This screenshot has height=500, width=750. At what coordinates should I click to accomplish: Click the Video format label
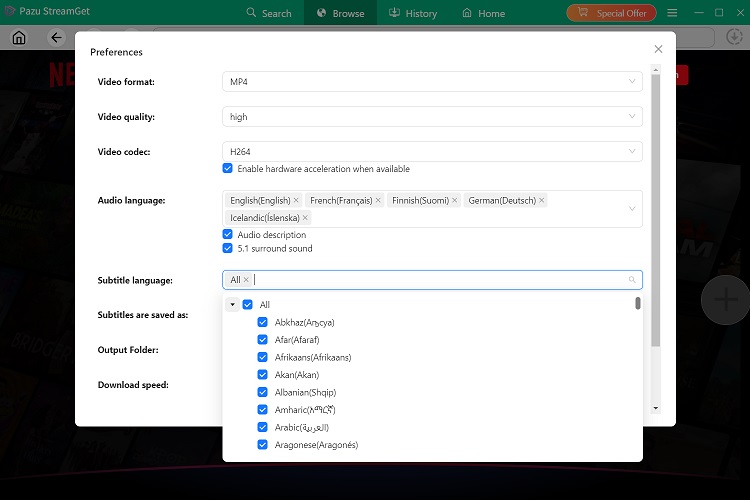pyautogui.click(x=126, y=82)
